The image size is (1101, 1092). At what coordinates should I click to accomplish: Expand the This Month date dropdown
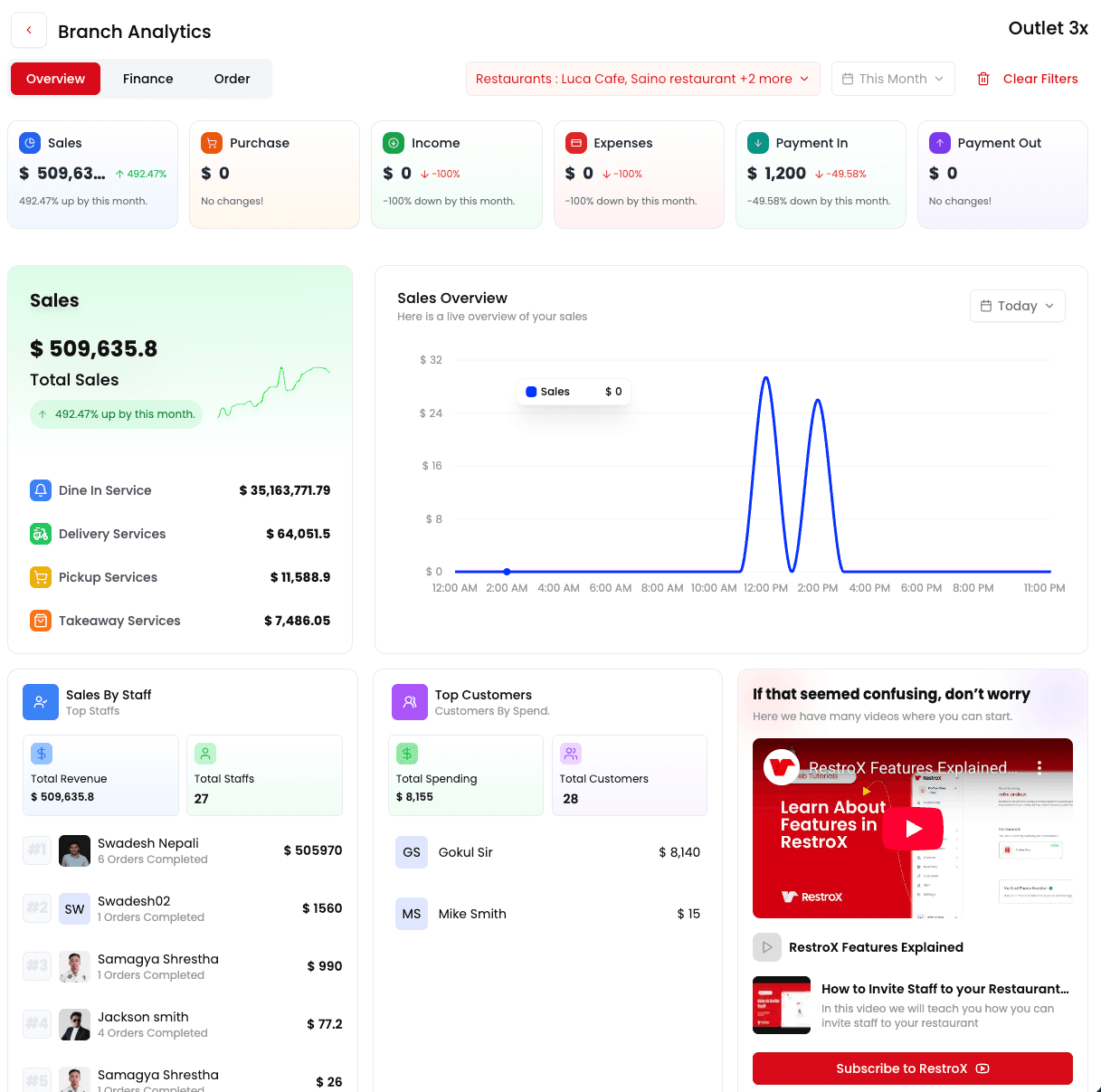coord(892,79)
